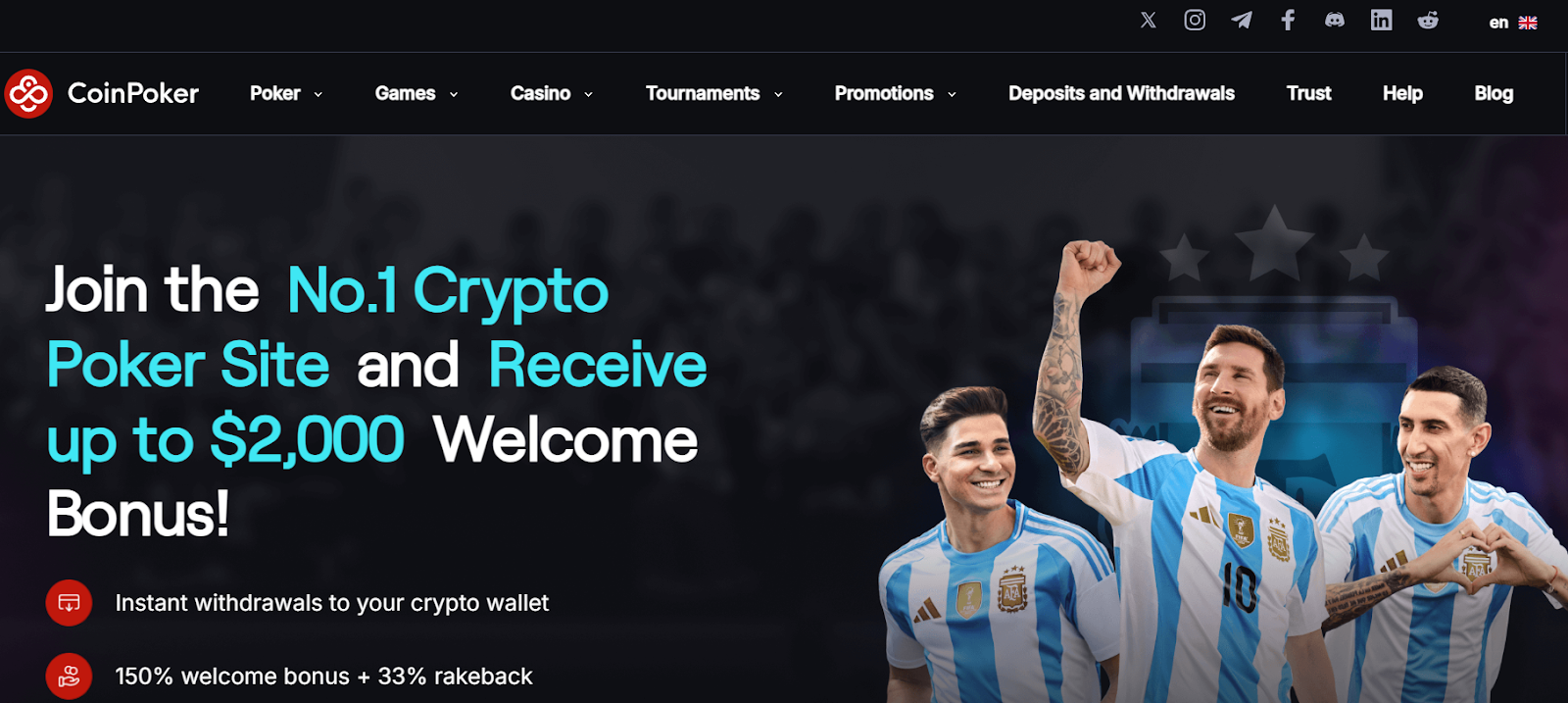Click the red instant withdrawals wallet icon
This screenshot has width=1568, height=703.
[69, 603]
